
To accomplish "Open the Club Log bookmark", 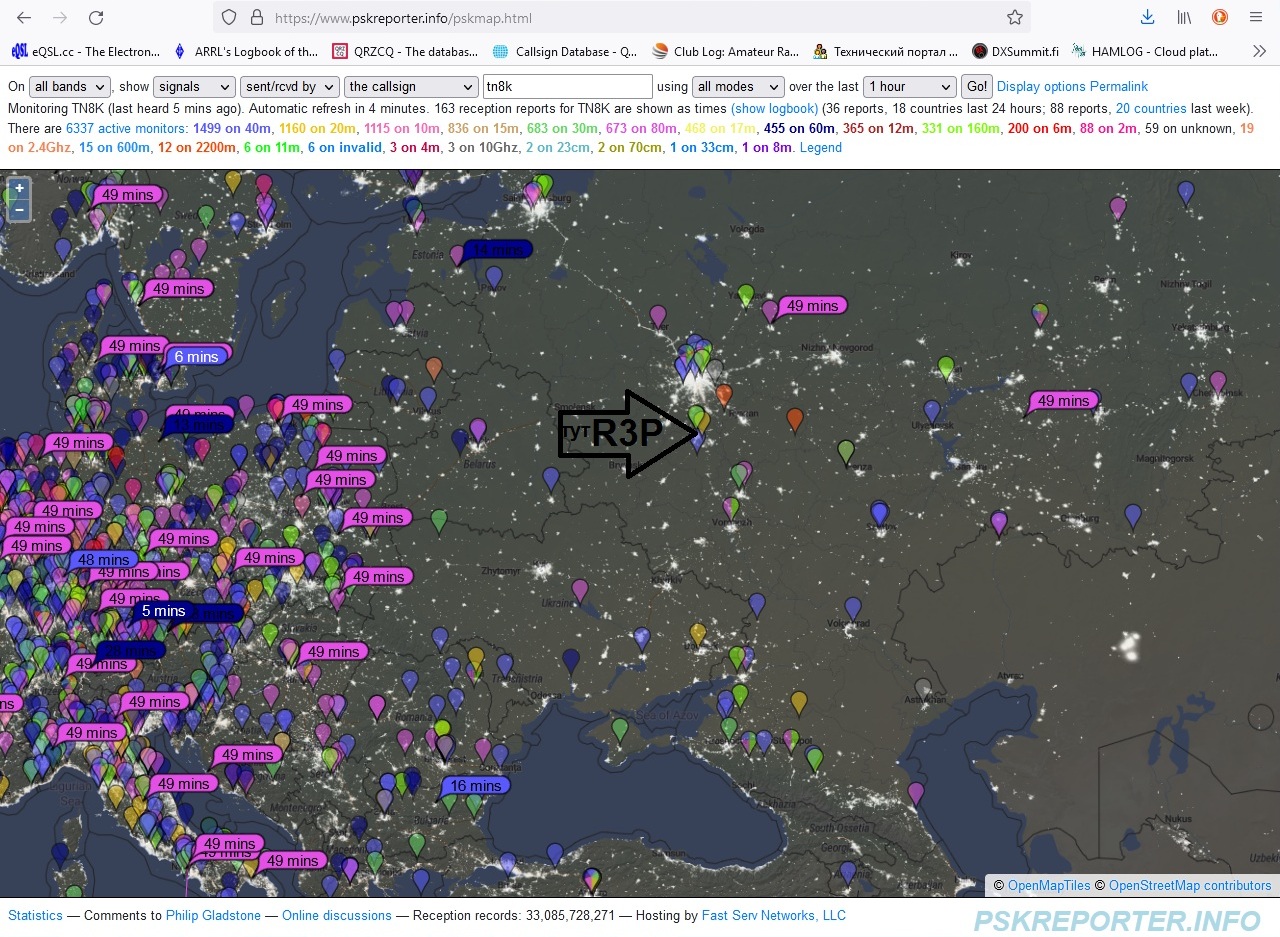I will coord(725,51).
